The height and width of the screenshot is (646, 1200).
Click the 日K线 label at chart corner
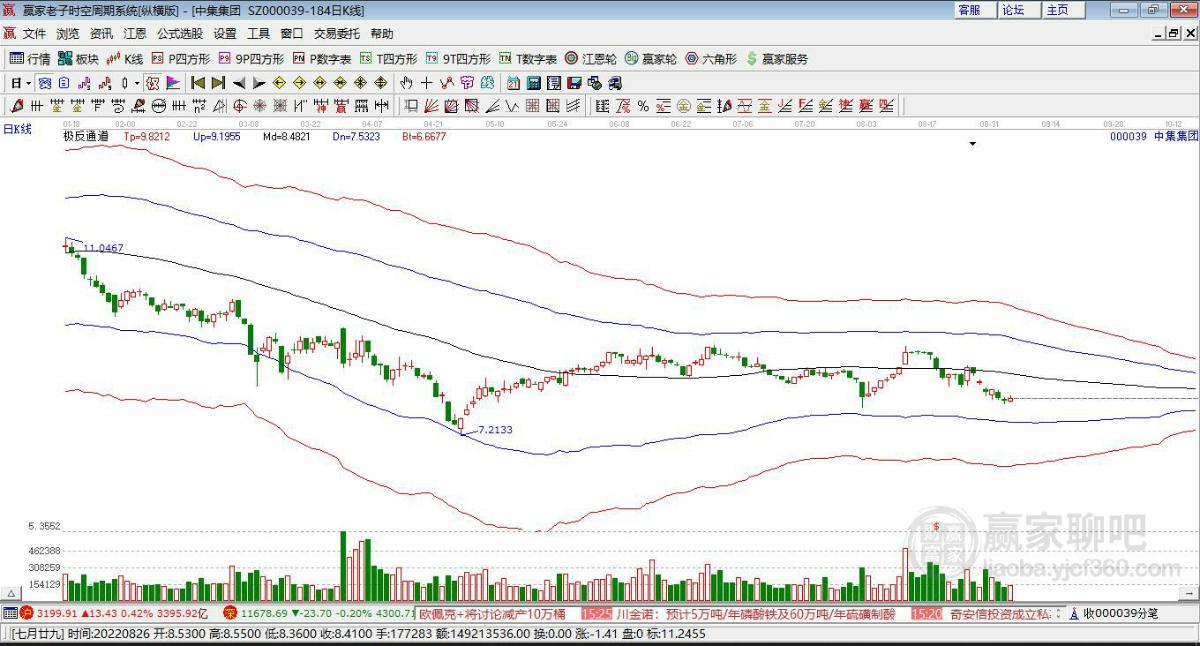[17, 128]
